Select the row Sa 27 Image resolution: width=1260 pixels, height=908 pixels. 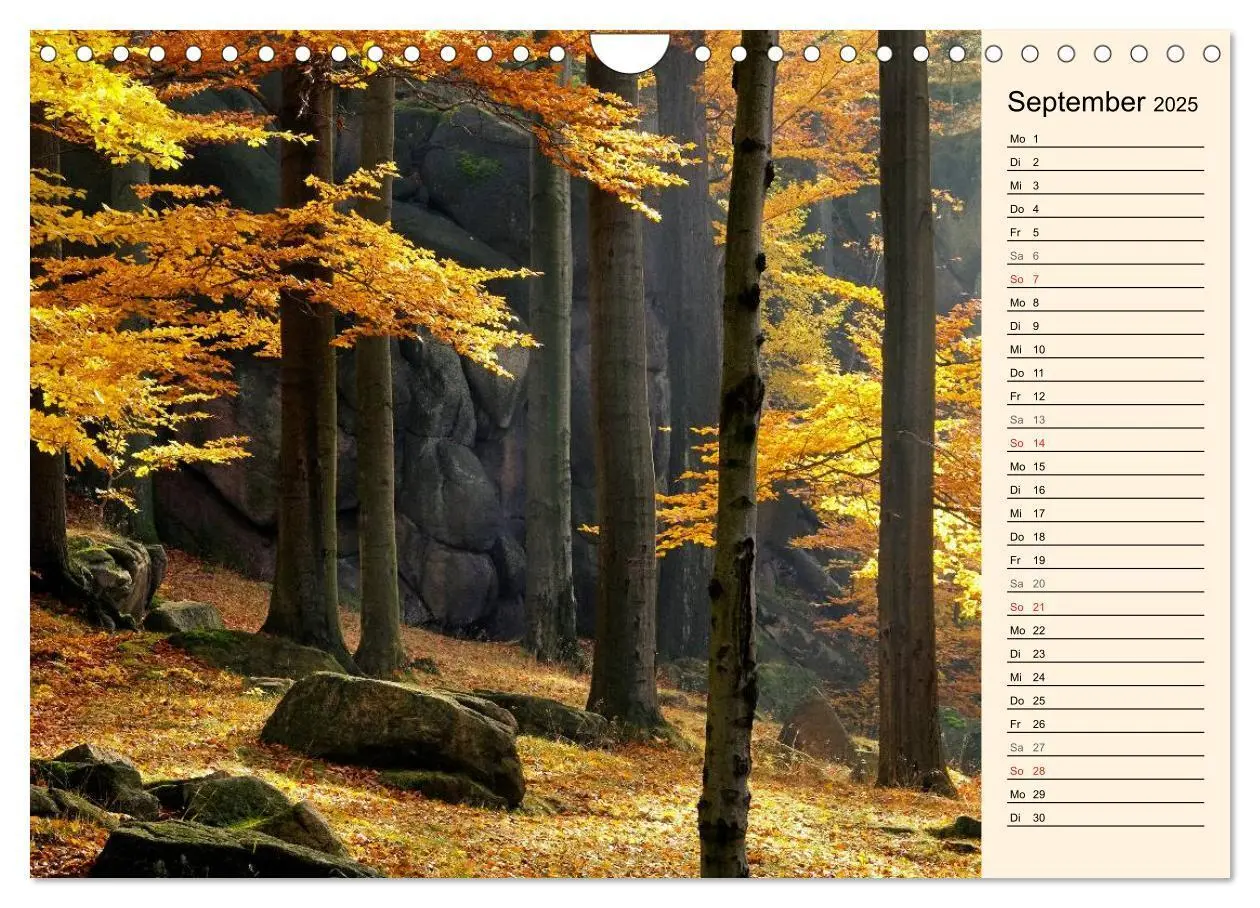point(1105,747)
